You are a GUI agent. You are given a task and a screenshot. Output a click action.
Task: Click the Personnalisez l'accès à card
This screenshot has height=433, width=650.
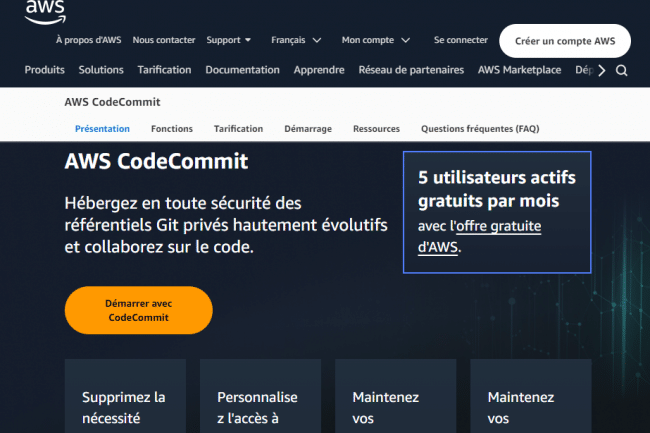(260, 396)
